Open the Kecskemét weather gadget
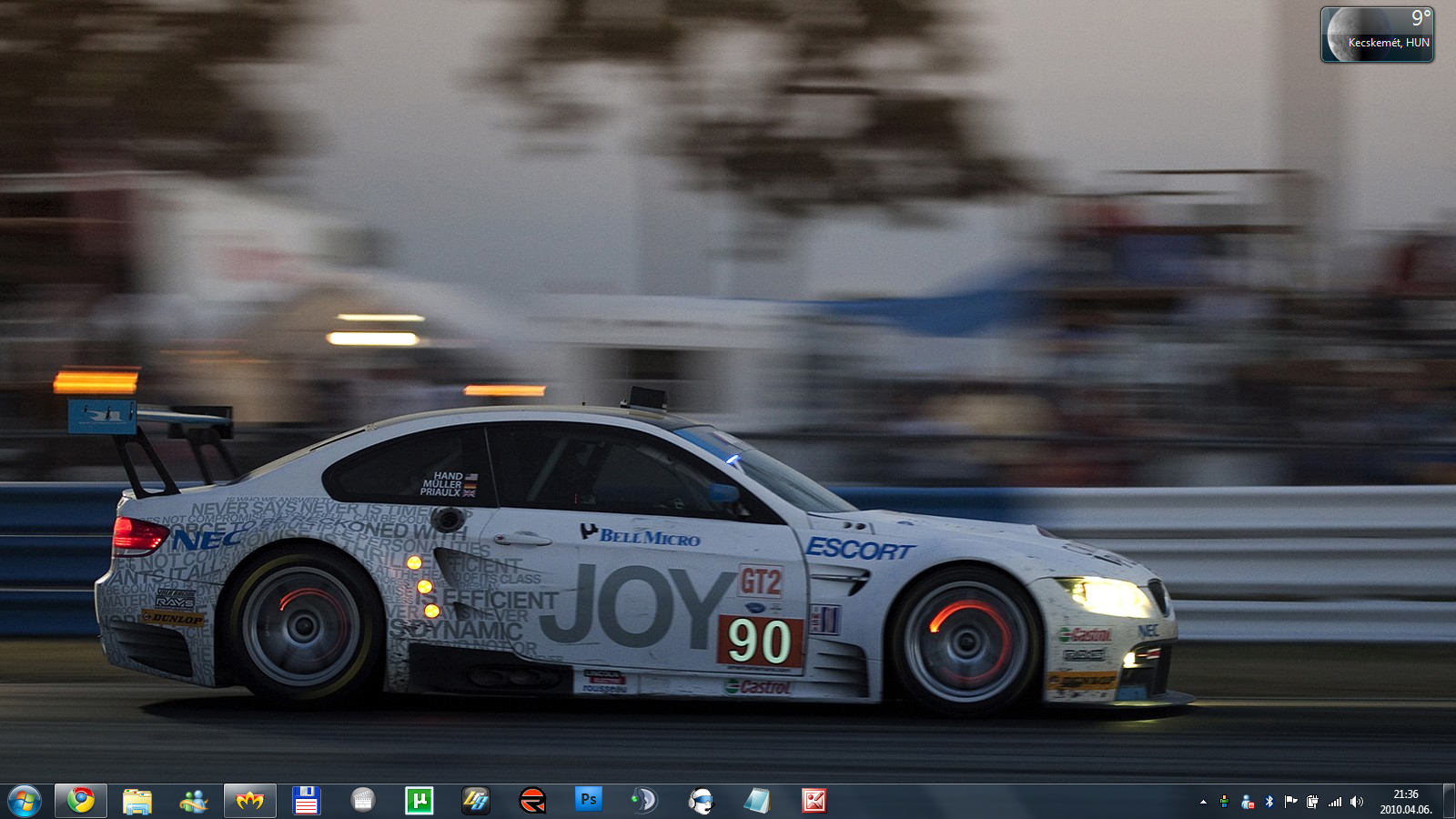The height and width of the screenshot is (819, 1456). [1377, 35]
